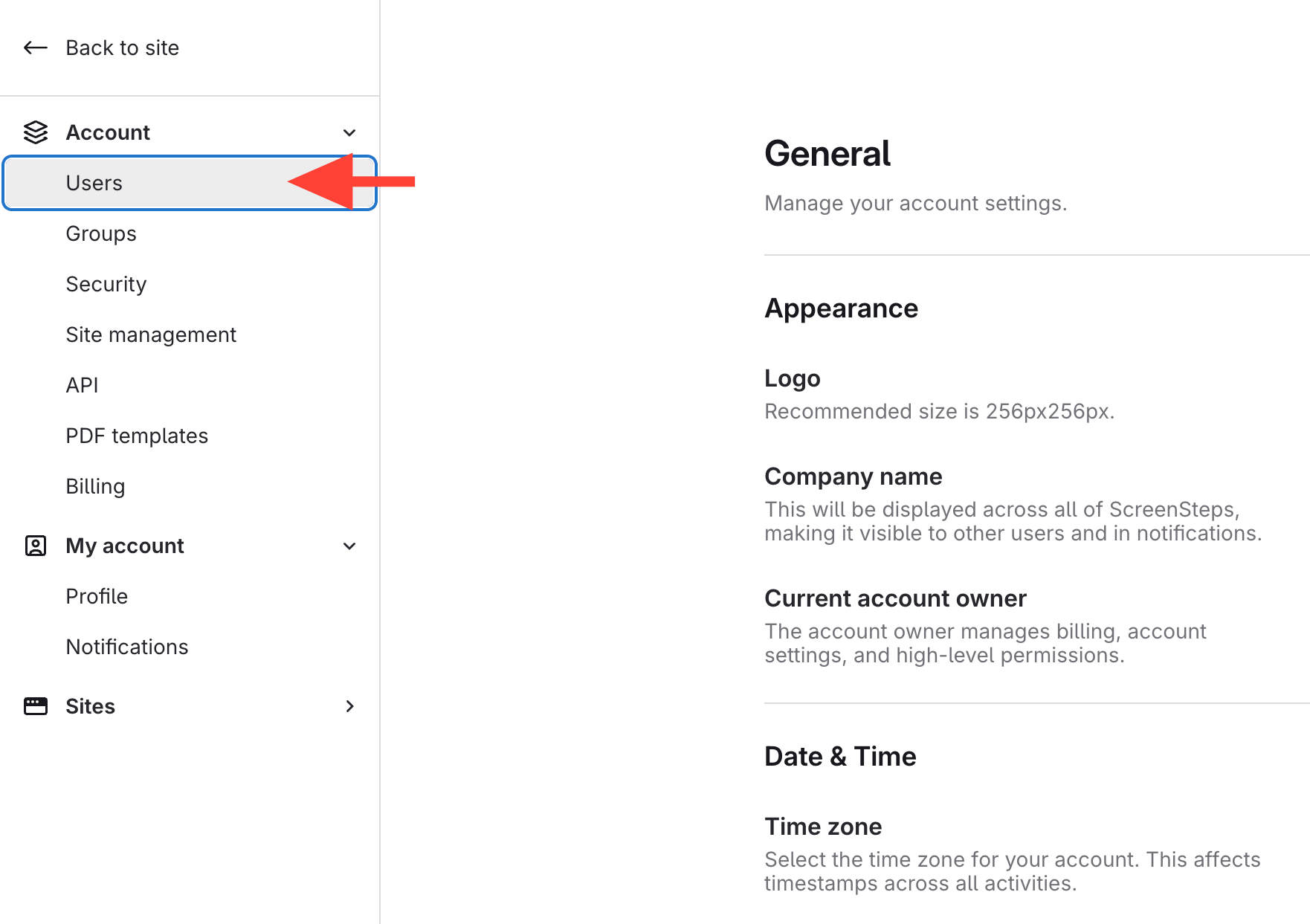This screenshot has height=924, width=1310.
Task: Open Site management
Action: 151,335
